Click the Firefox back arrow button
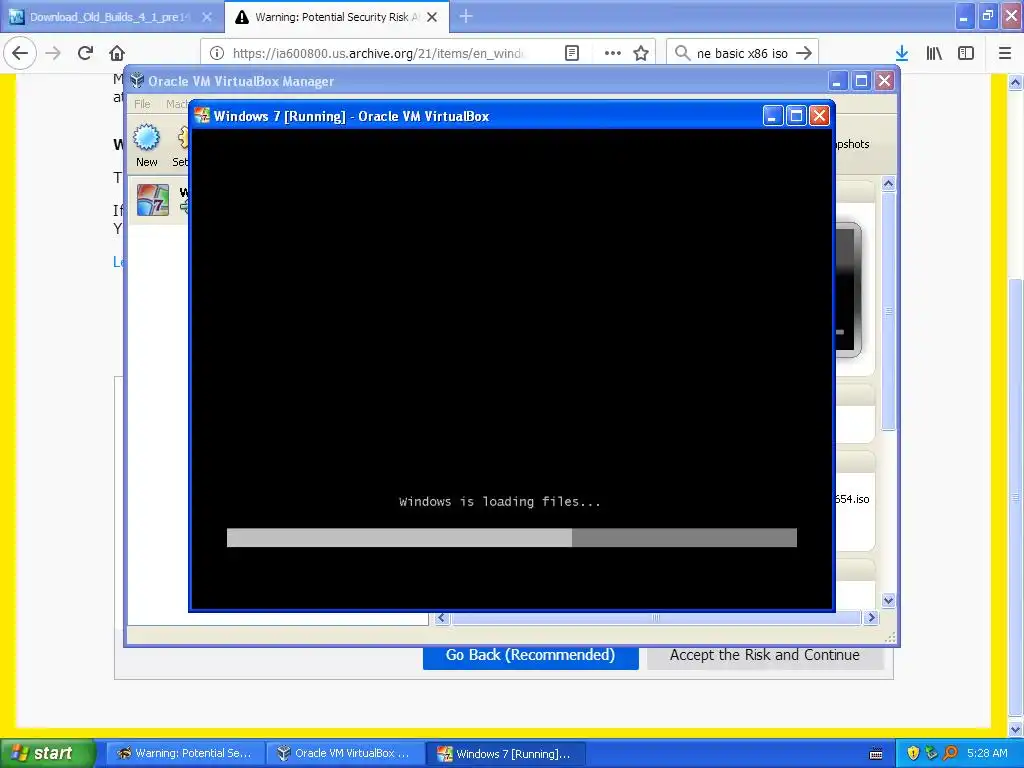This screenshot has height=768, width=1024. pos(20,53)
